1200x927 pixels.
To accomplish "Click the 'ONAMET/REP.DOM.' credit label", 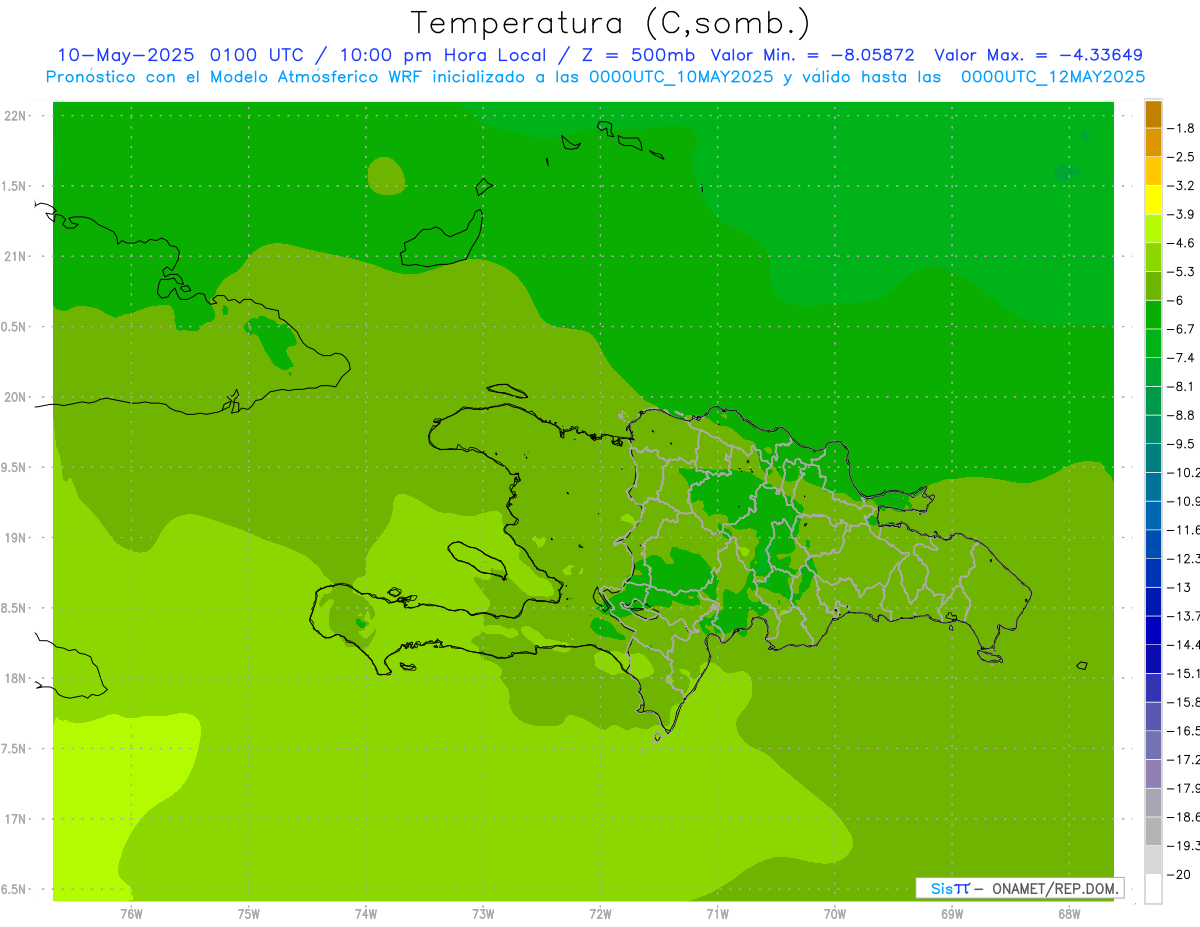I will (1054, 888).
